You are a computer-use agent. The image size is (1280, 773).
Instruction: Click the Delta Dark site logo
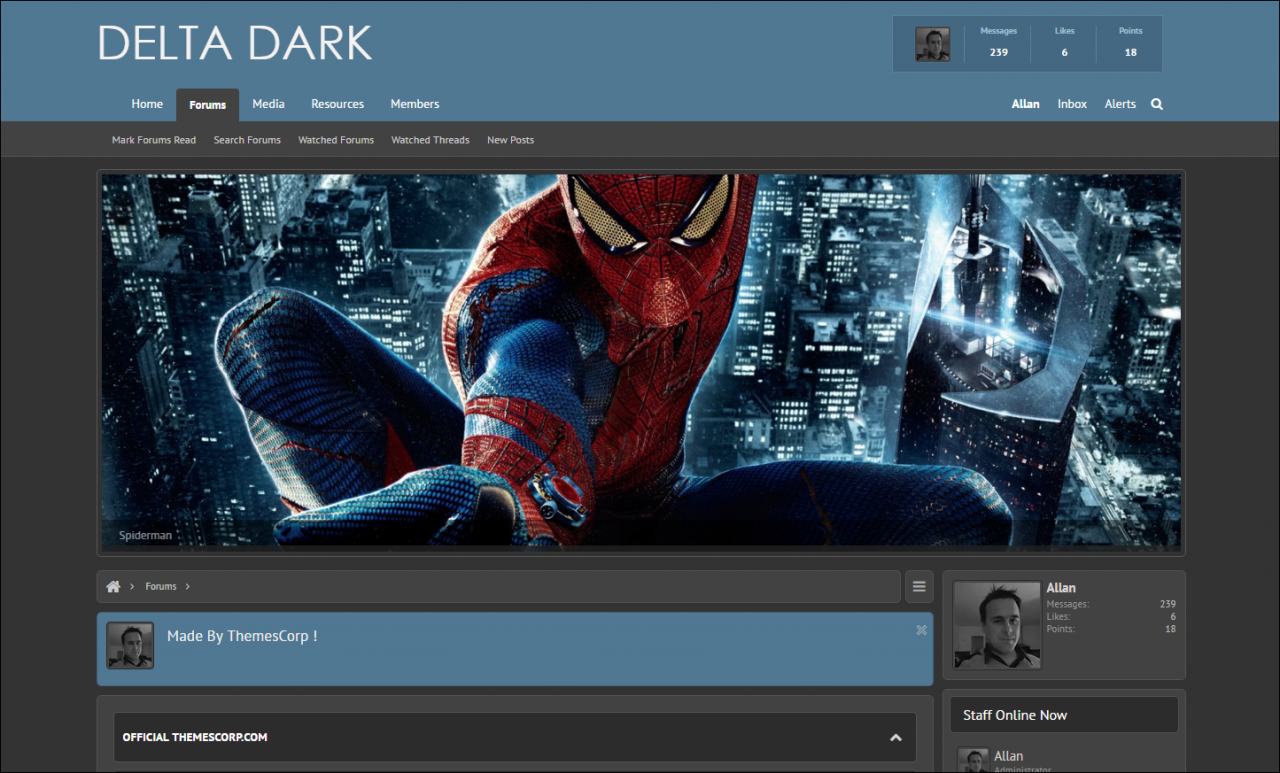tap(235, 43)
